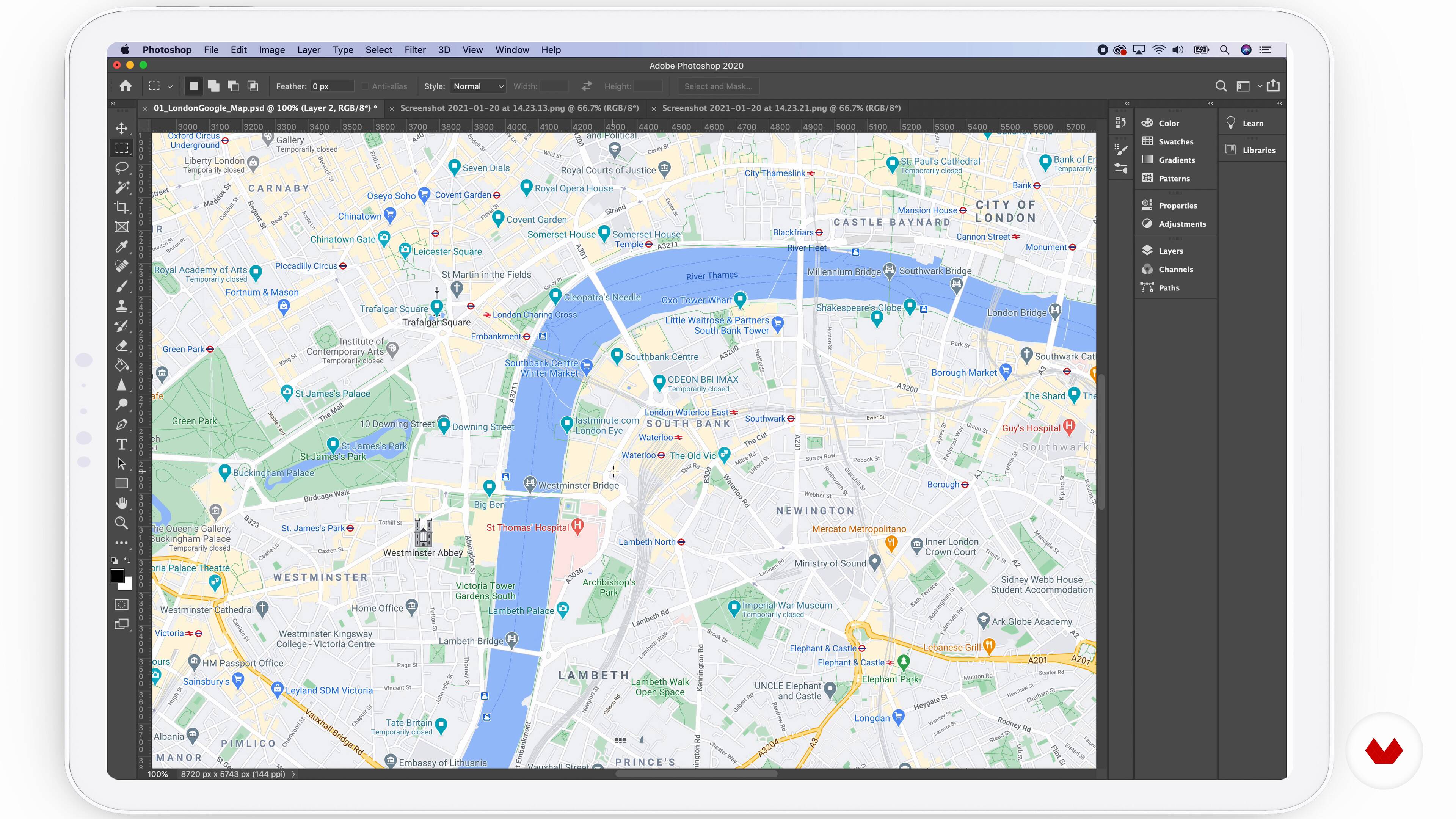
Task: Click the search icon in options bar
Action: tap(1221, 86)
